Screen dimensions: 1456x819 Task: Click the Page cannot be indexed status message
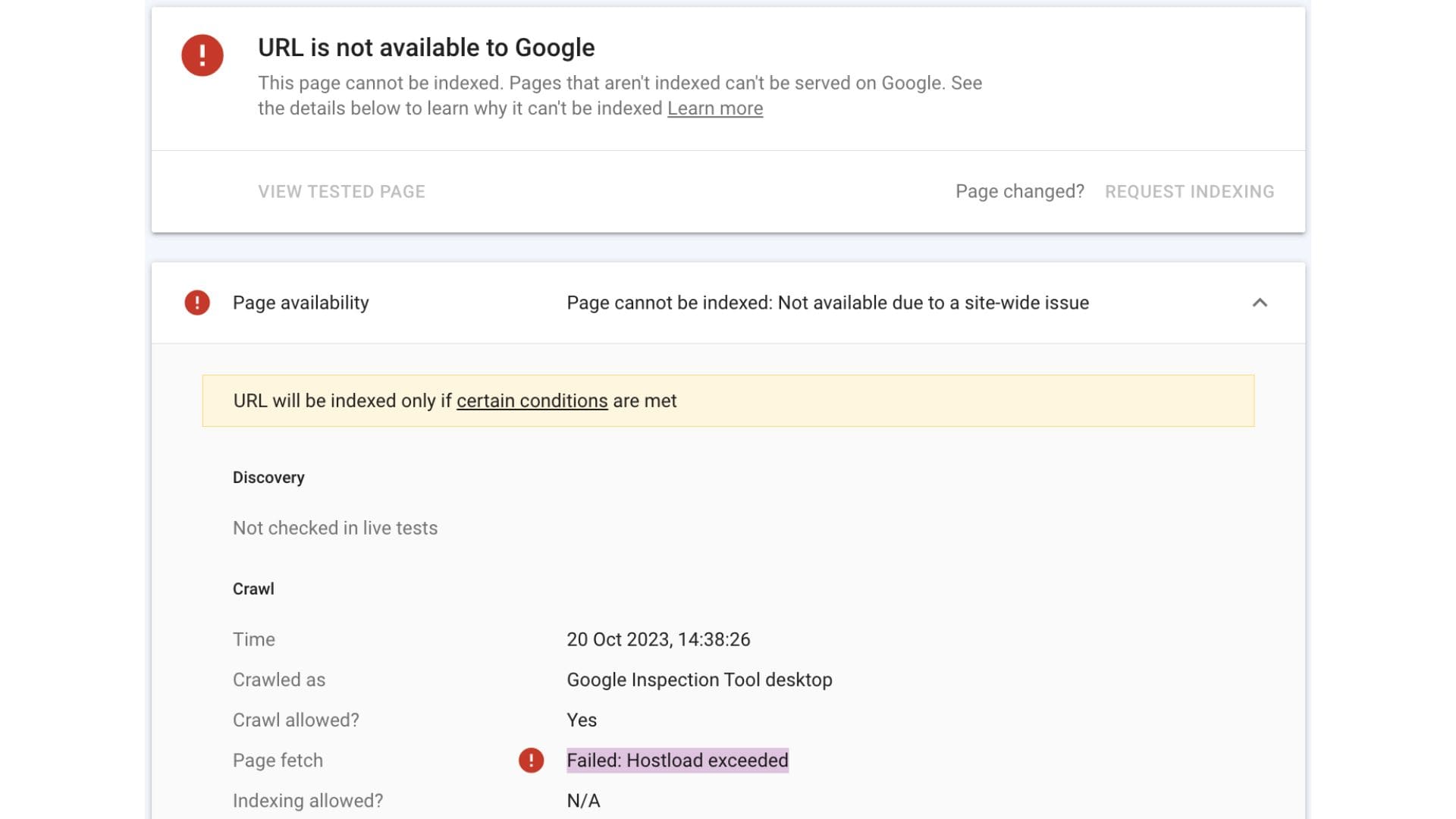pyautogui.click(x=827, y=303)
